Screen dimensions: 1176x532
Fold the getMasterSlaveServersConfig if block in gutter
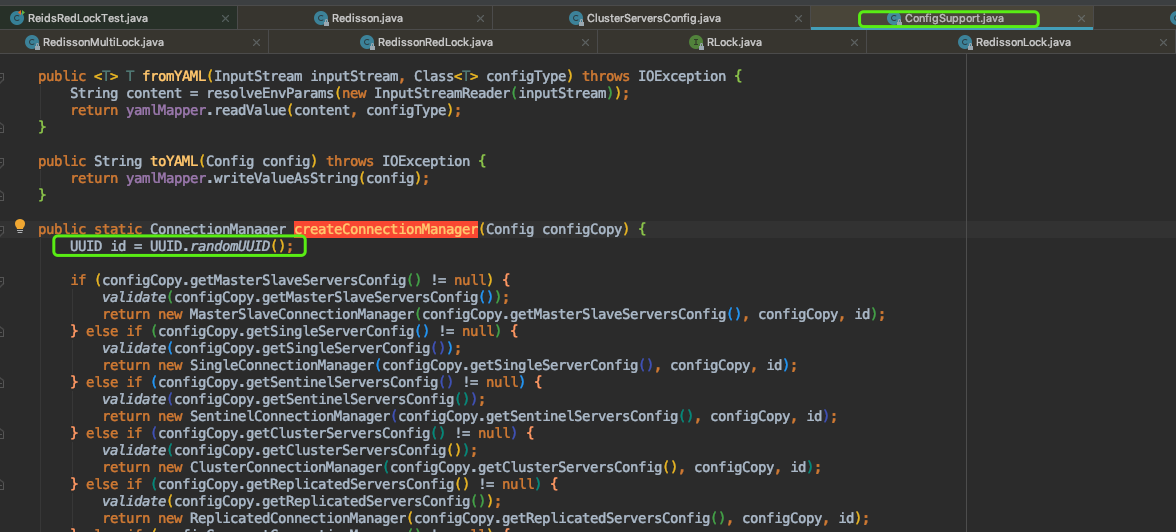[x=4, y=280]
